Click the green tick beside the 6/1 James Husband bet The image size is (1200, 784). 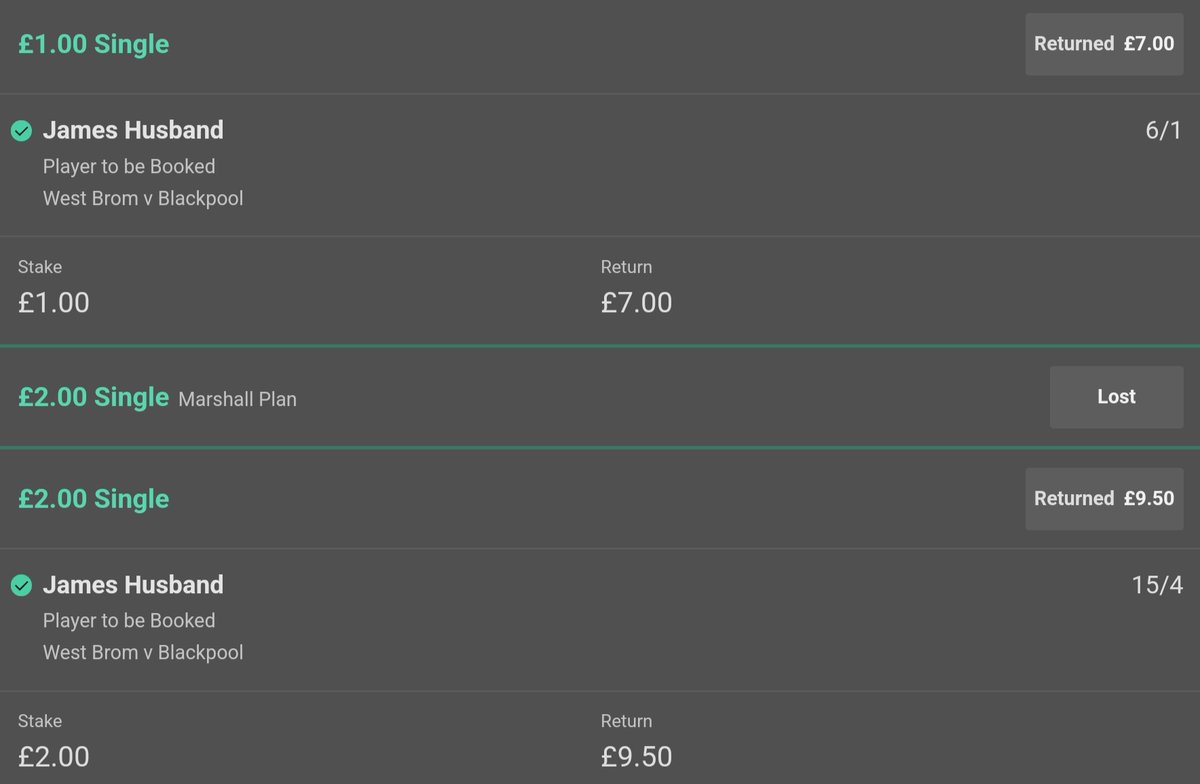click(x=21, y=131)
